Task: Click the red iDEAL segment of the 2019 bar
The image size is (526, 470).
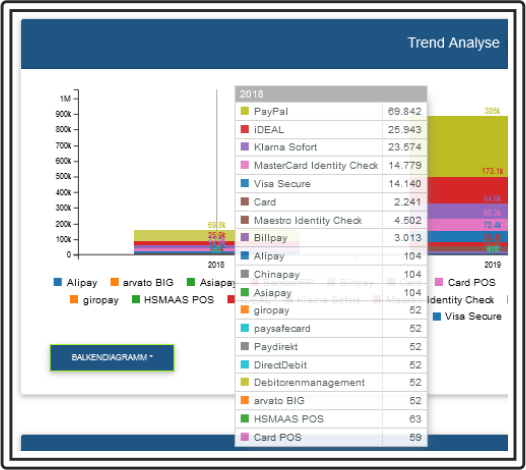Action: [468, 190]
